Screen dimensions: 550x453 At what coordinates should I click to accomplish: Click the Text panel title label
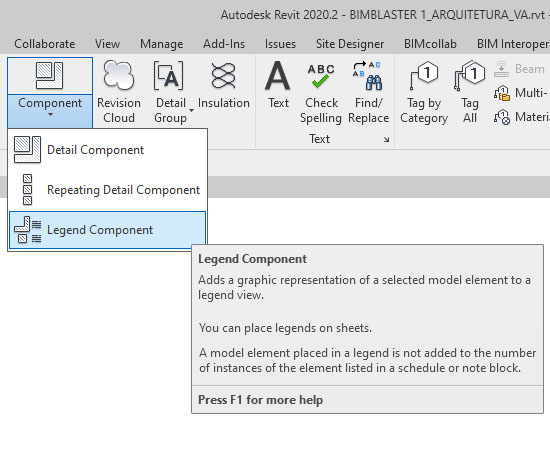319,139
